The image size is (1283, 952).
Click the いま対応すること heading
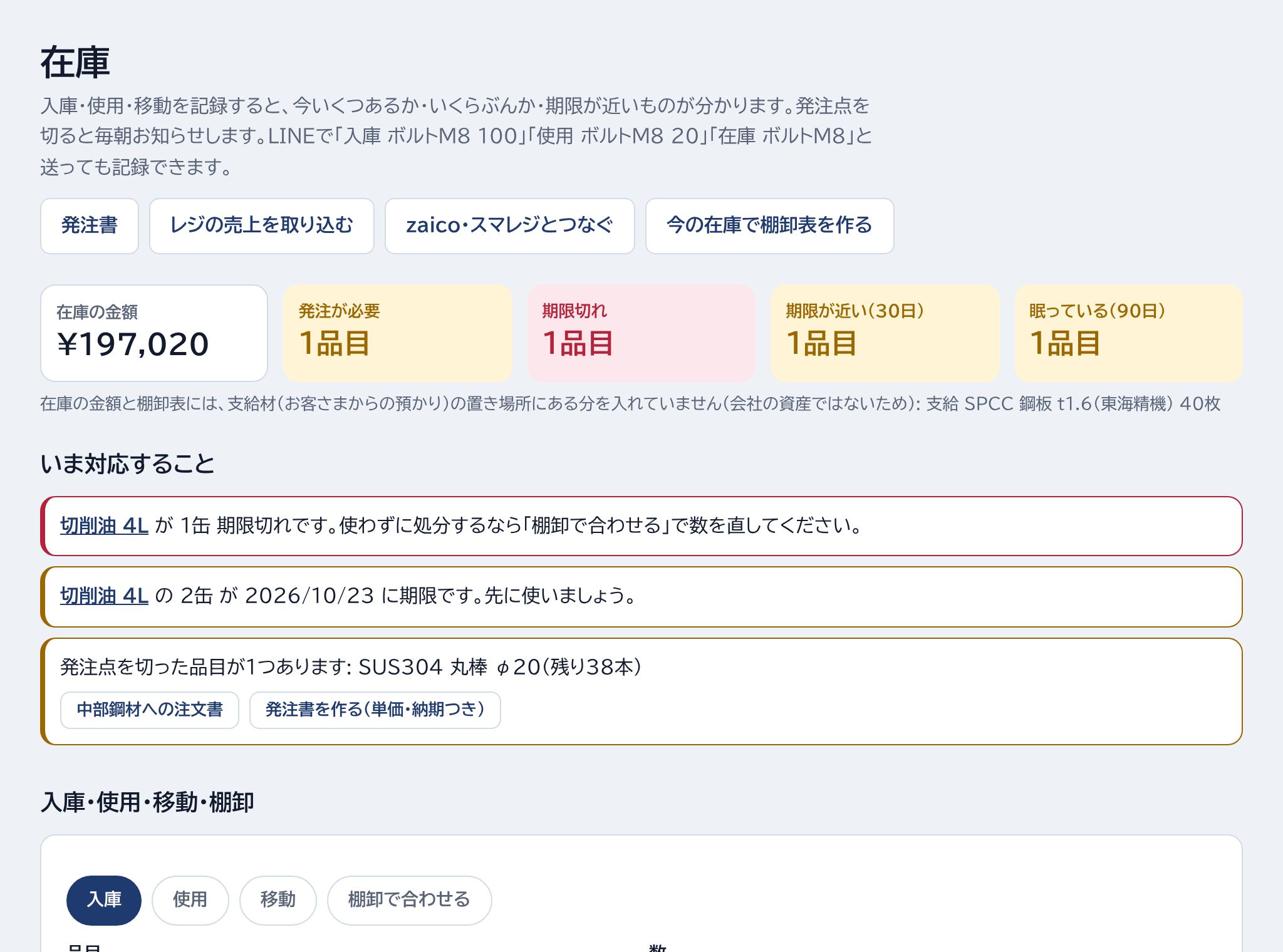coord(128,464)
